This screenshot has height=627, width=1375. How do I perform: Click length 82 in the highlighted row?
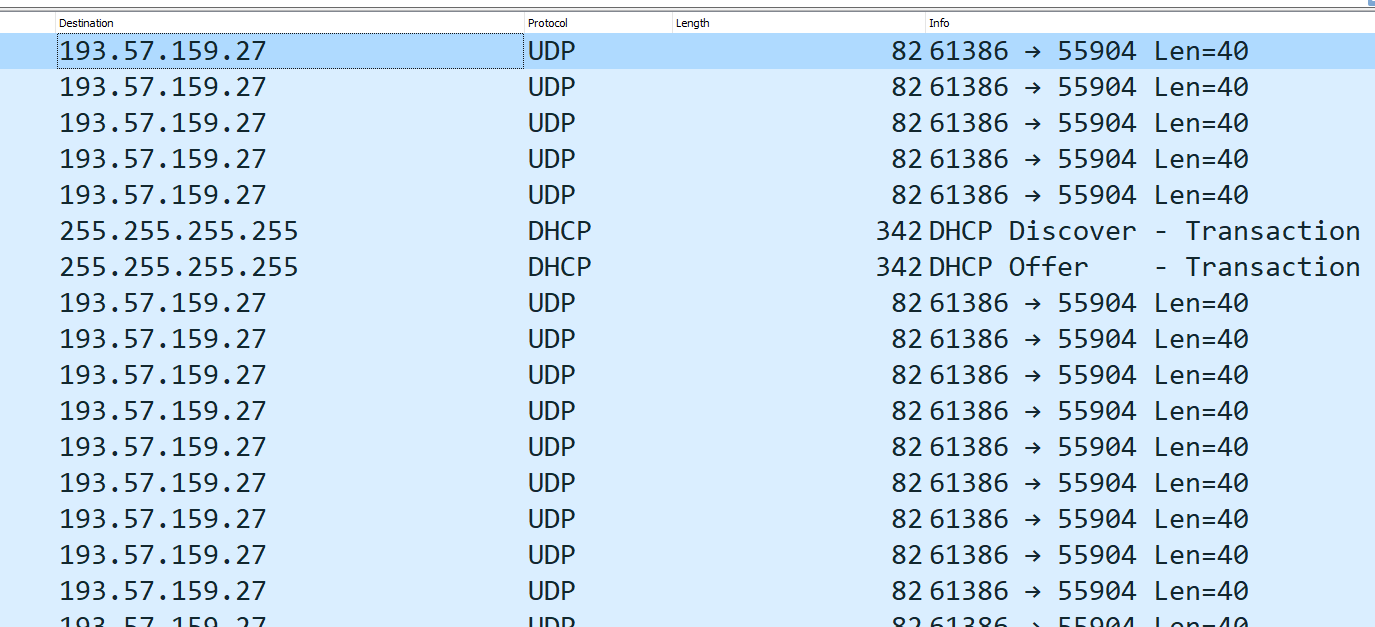(x=906, y=51)
